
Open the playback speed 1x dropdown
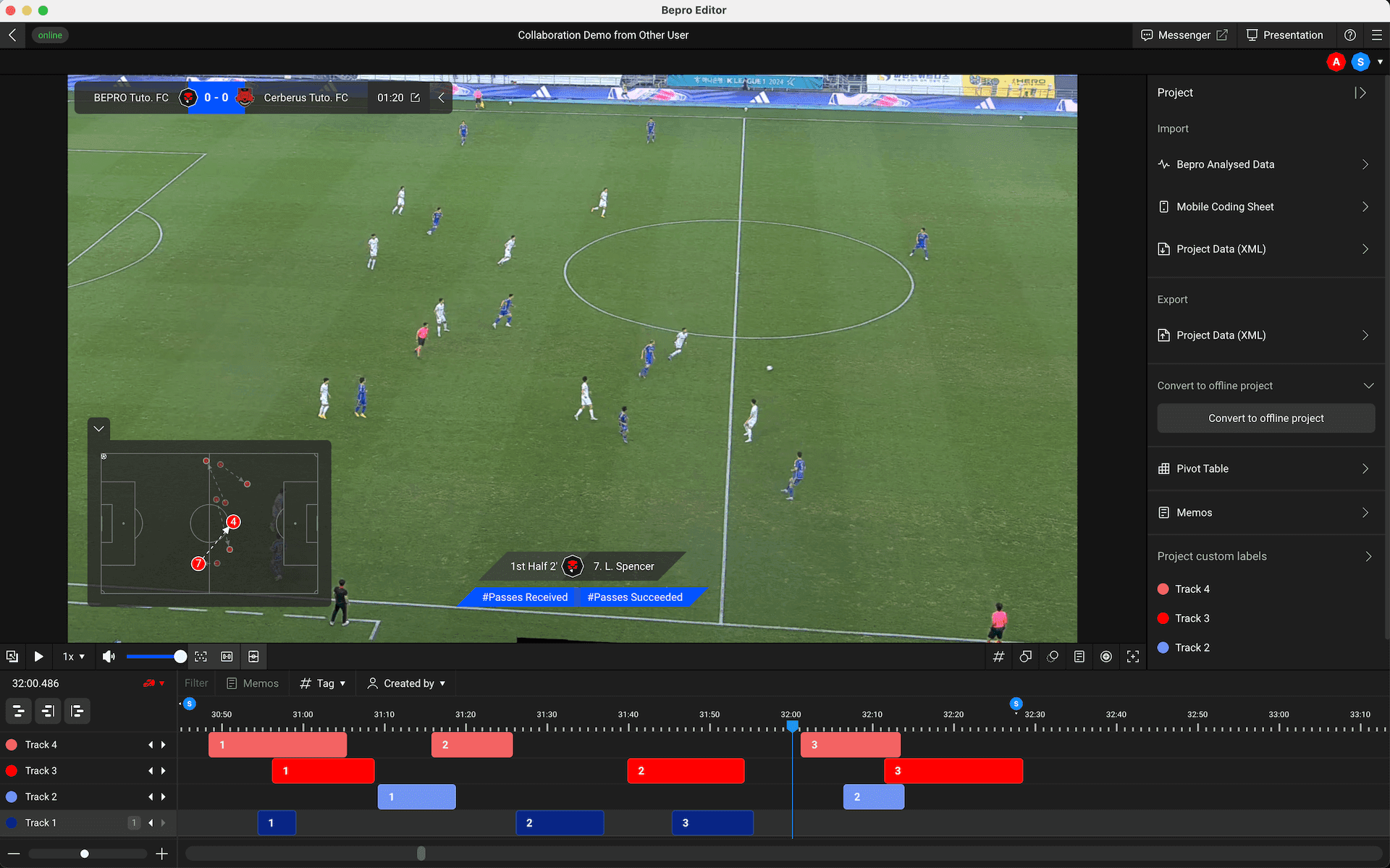[74, 657]
